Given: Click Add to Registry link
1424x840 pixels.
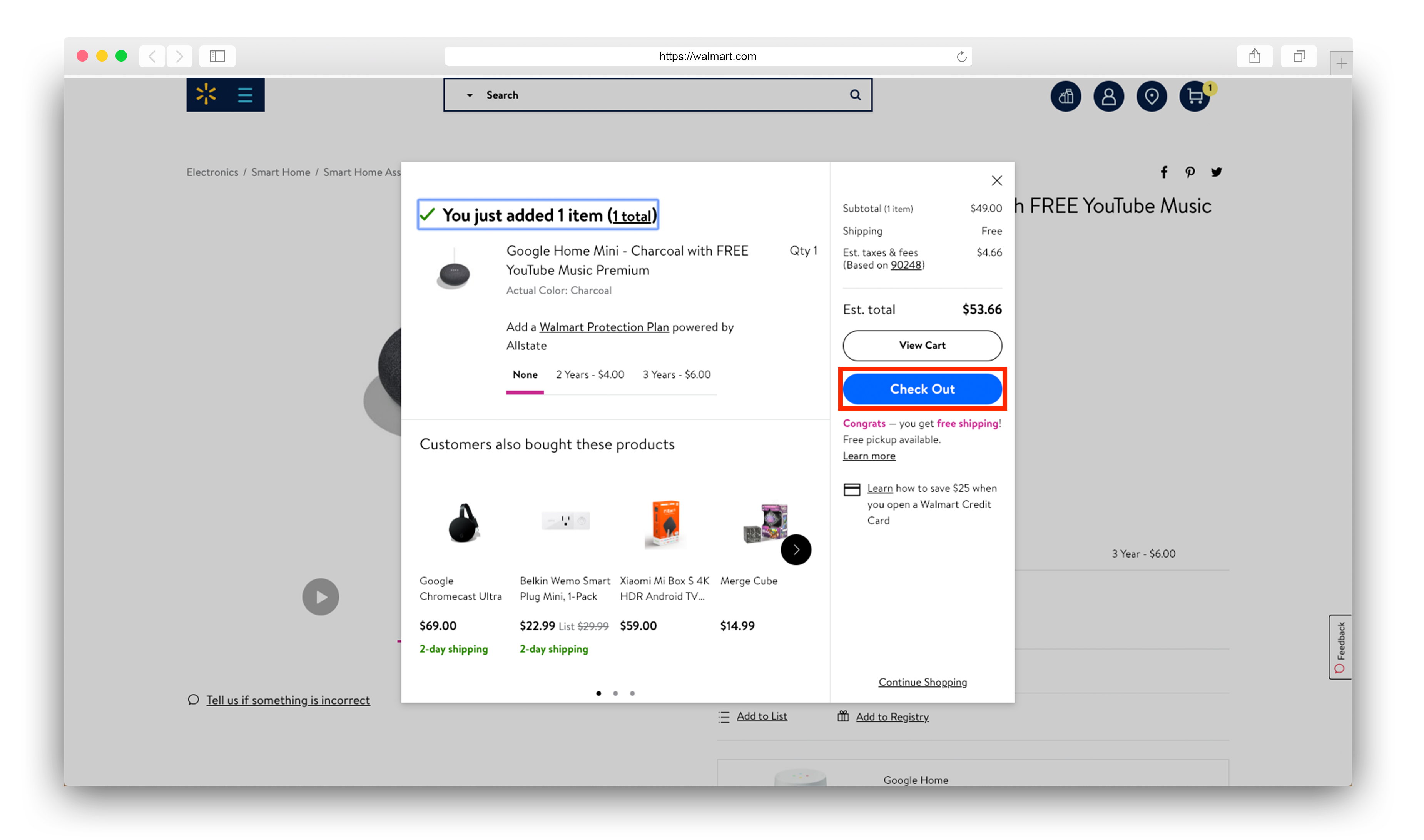Looking at the screenshot, I should (x=892, y=716).
